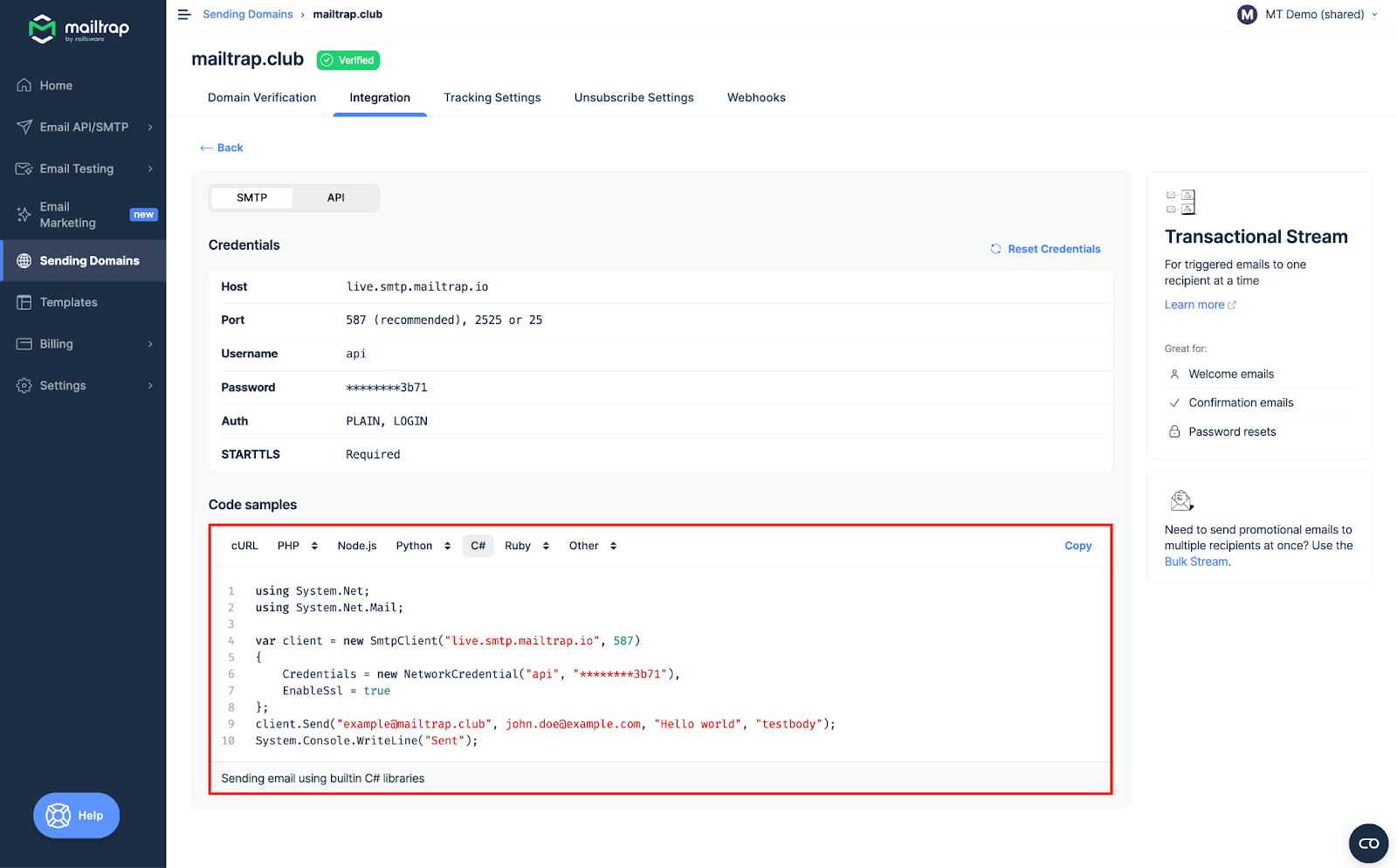
Task: Open Home via the house icon
Action: click(24, 86)
